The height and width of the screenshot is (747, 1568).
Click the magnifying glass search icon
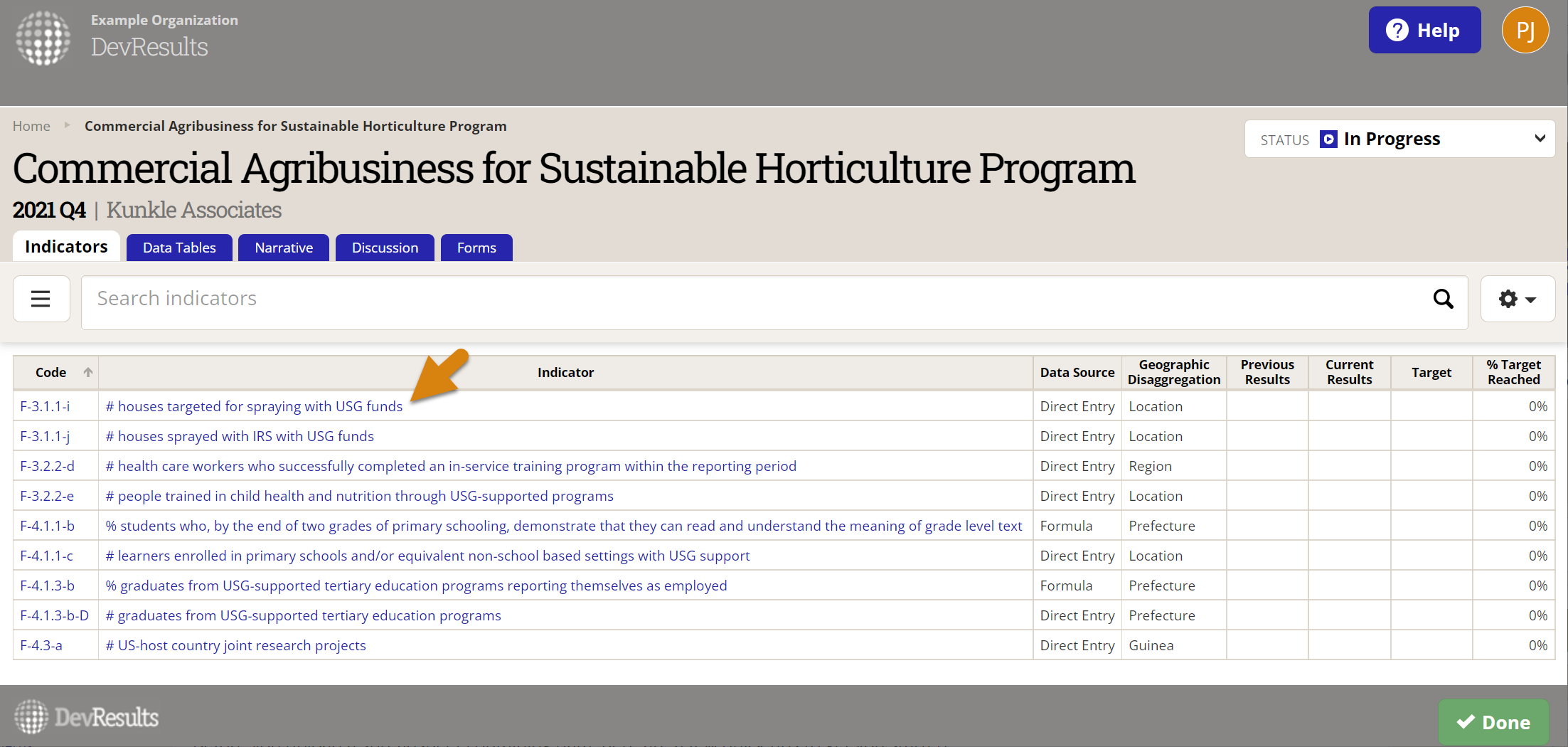point(1443,299)
